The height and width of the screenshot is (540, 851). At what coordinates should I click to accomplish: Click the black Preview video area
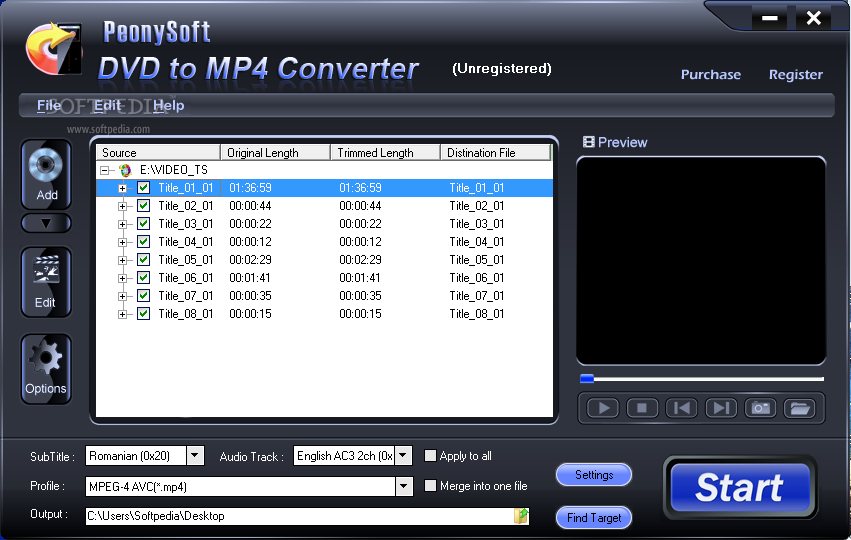pyautogui.click(x=701, y=261)
